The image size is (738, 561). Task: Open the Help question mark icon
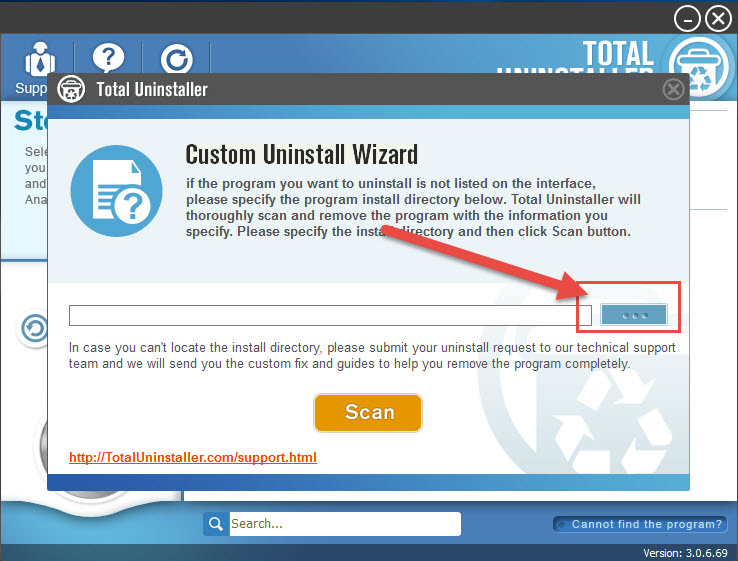click(108, 58)
